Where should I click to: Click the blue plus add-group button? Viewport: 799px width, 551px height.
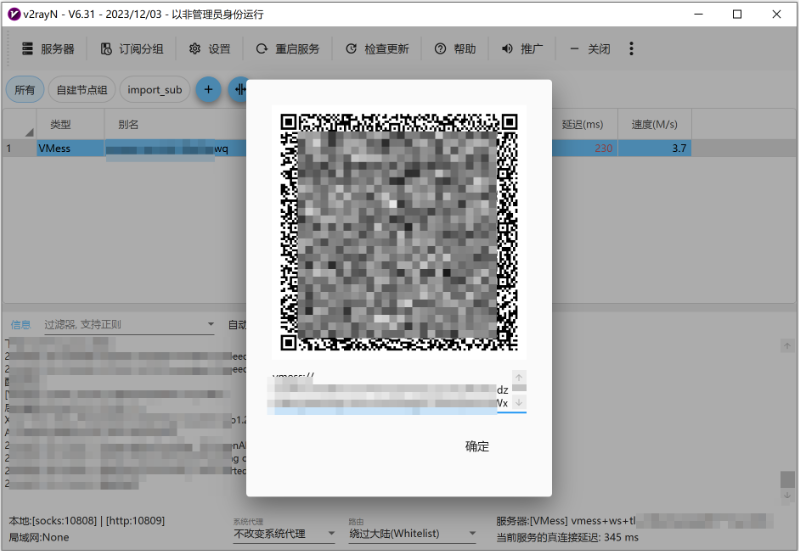point(208,89)
